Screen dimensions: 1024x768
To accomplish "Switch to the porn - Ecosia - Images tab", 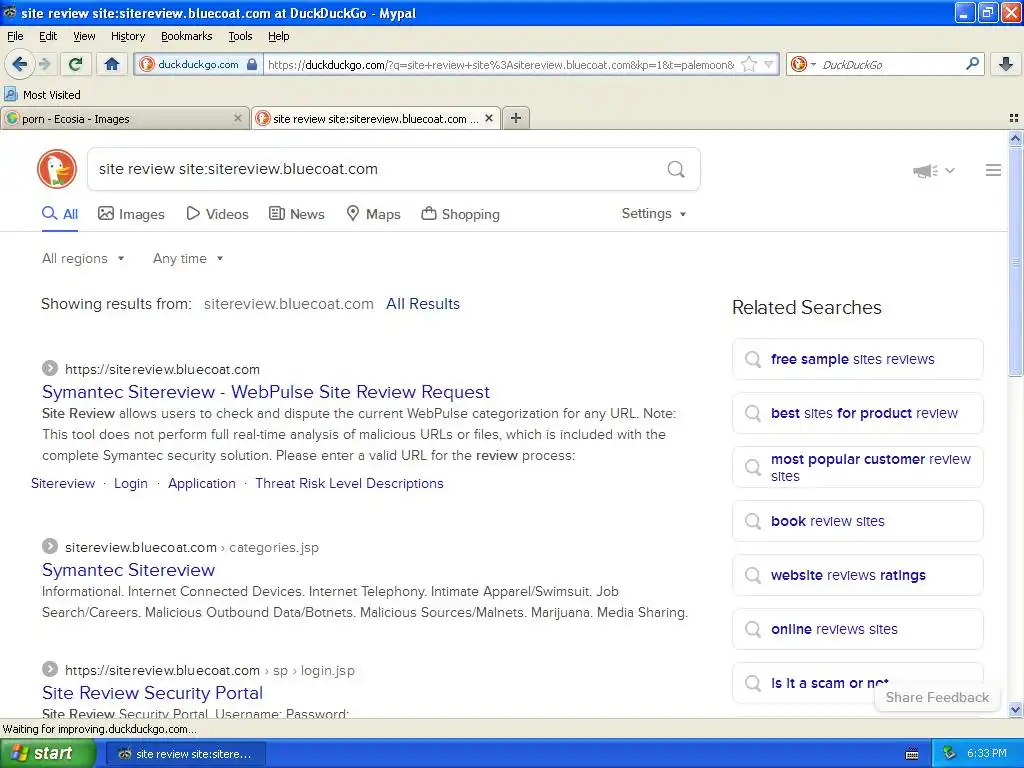I will 124,118.
